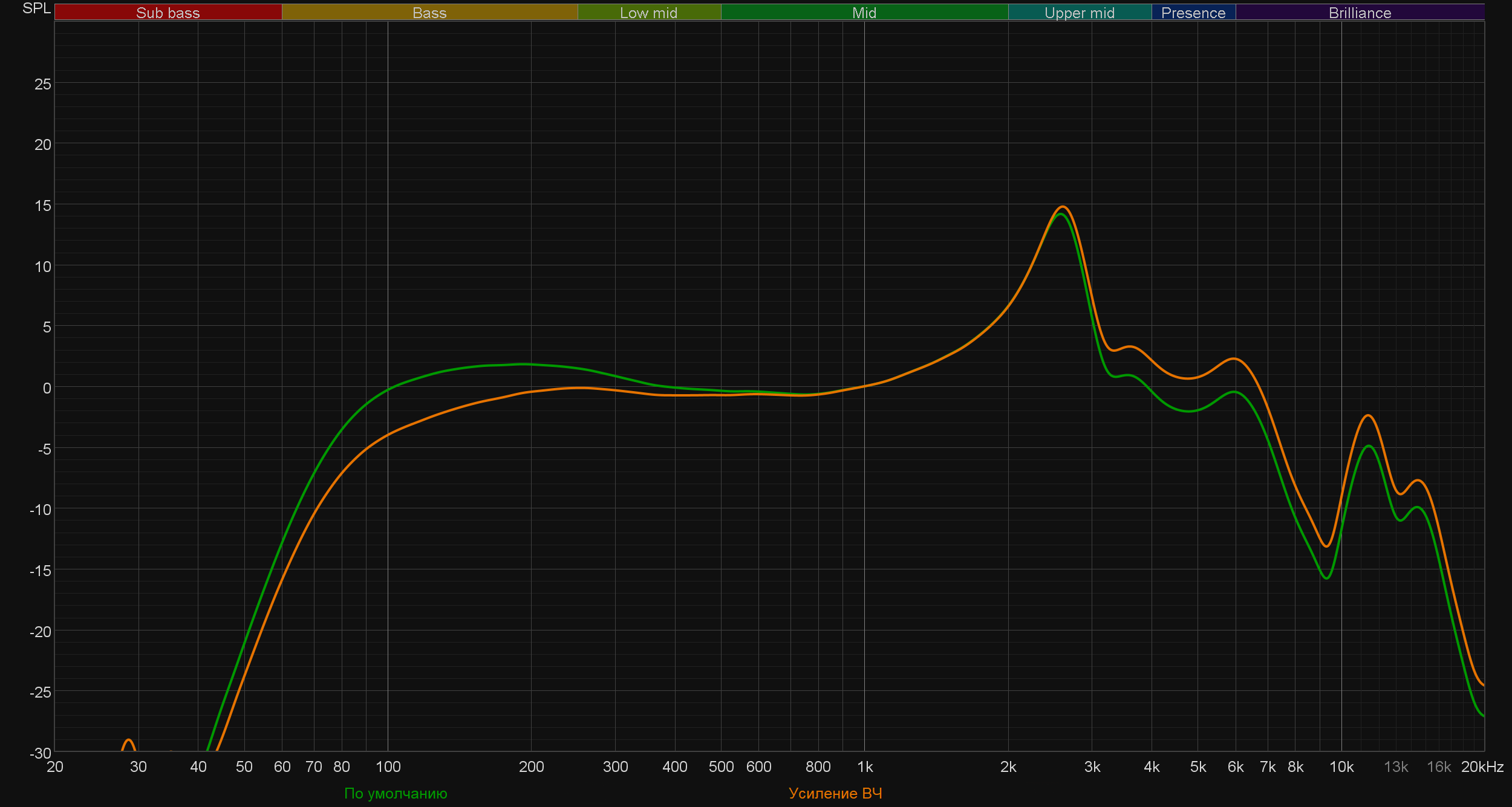The image size is (1512, 807).
Task: Click the 15 dB level label
Action: [x=43, y=206]
